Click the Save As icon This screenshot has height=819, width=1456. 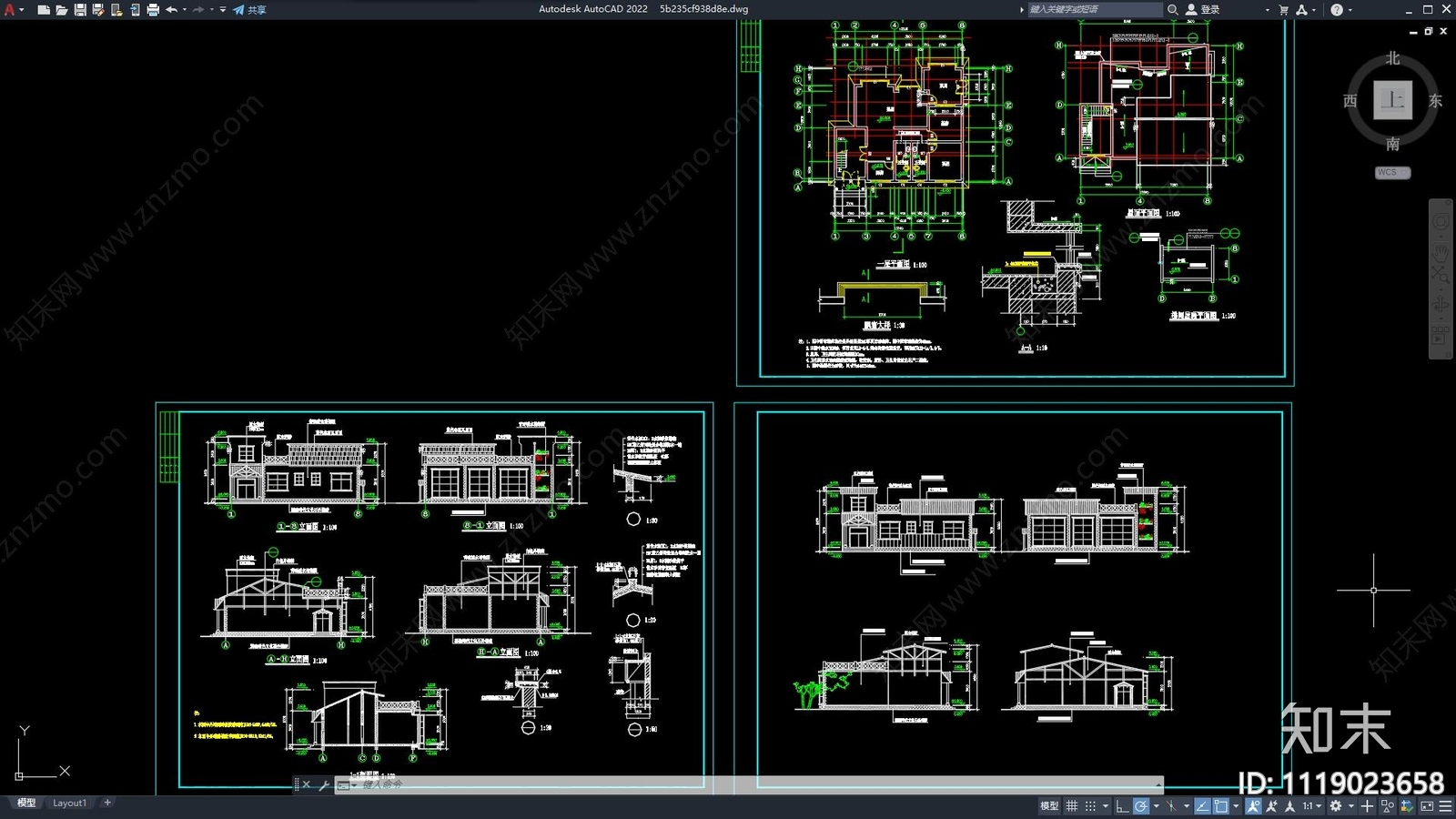(x=98, y=9)
